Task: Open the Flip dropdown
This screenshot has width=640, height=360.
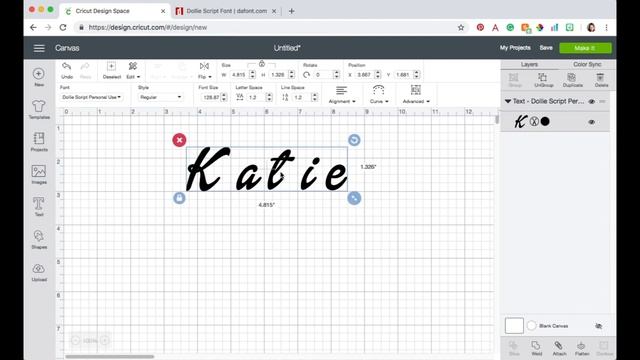Action: (x=204, y=70)
